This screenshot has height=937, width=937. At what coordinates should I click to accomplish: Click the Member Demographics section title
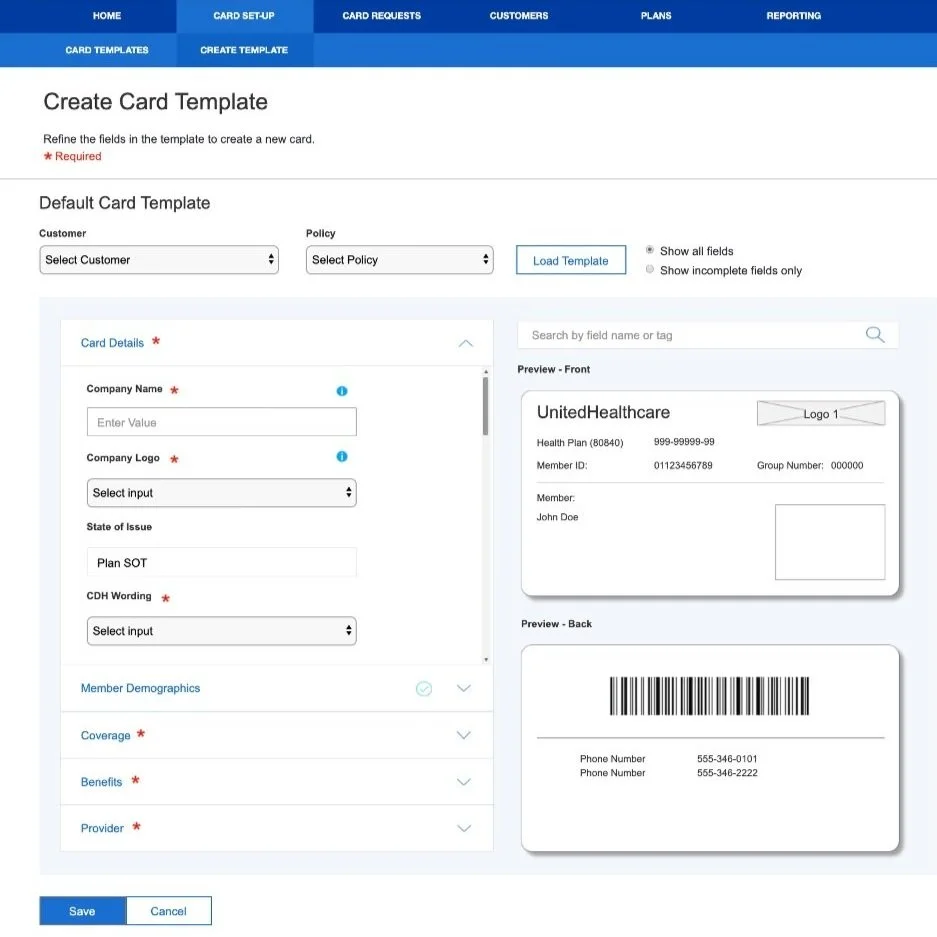tap(140, 688)
